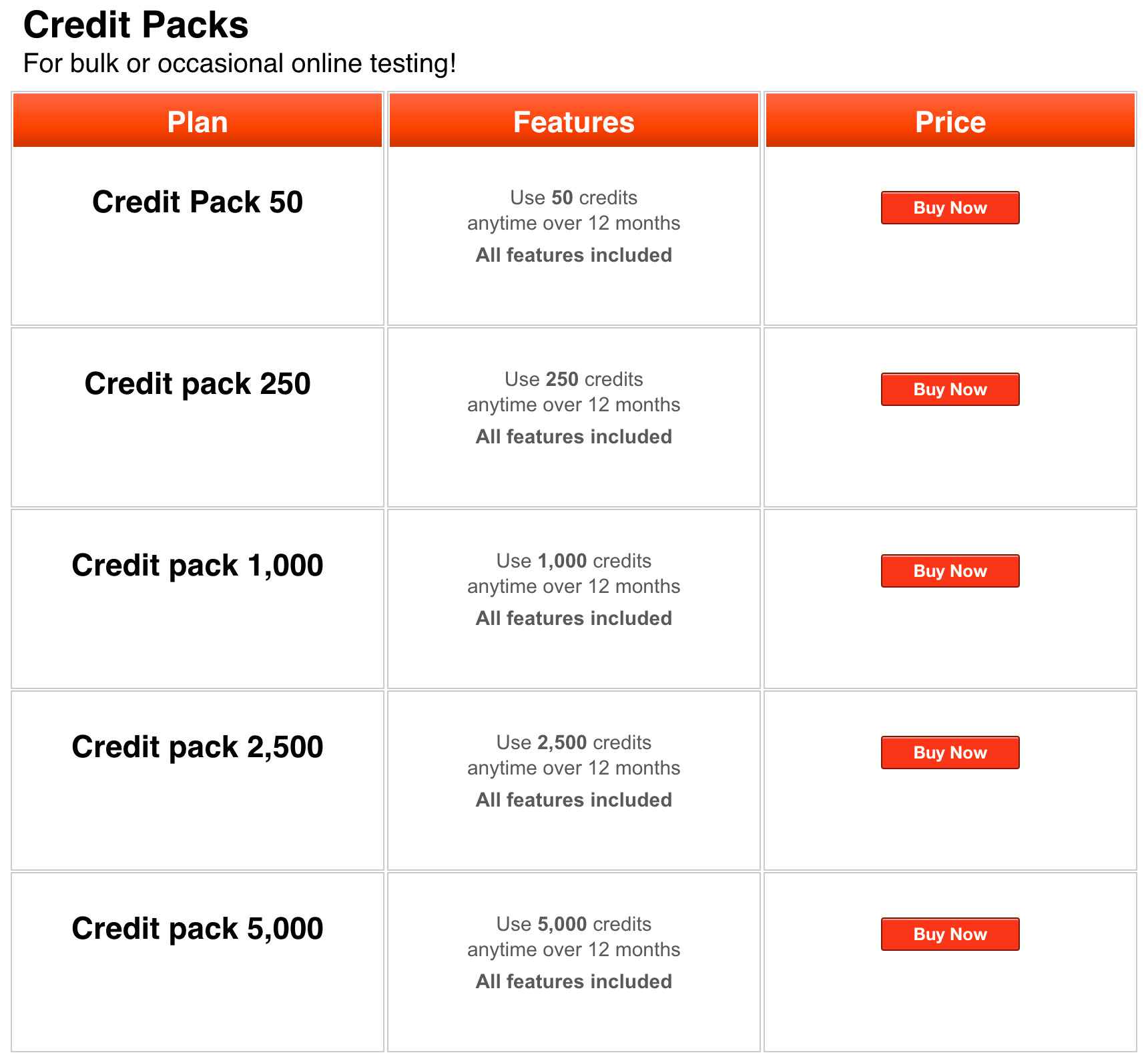
Task: Hit Buy Now for Credit pack 5,000
Action: pos(950,934)
